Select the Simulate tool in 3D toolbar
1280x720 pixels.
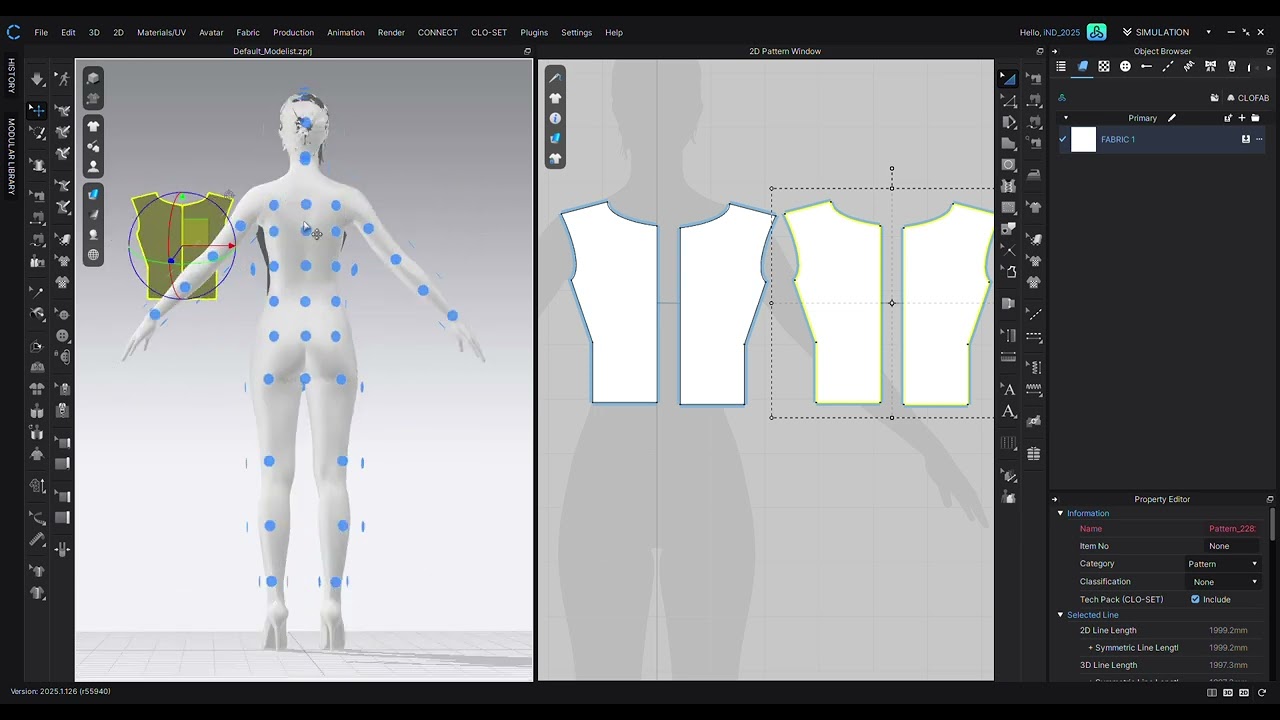point(37,79)
